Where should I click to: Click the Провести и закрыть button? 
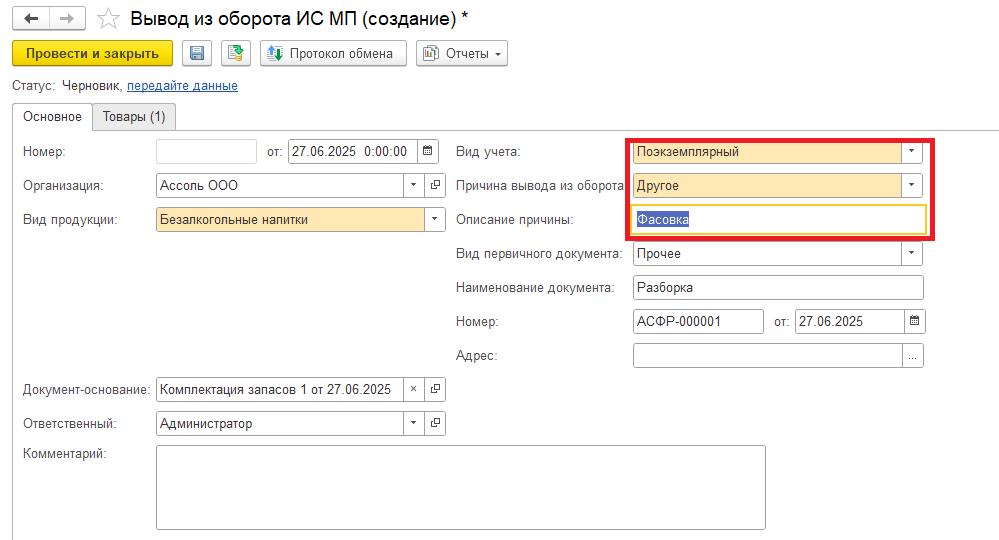[x=92, y=53]
